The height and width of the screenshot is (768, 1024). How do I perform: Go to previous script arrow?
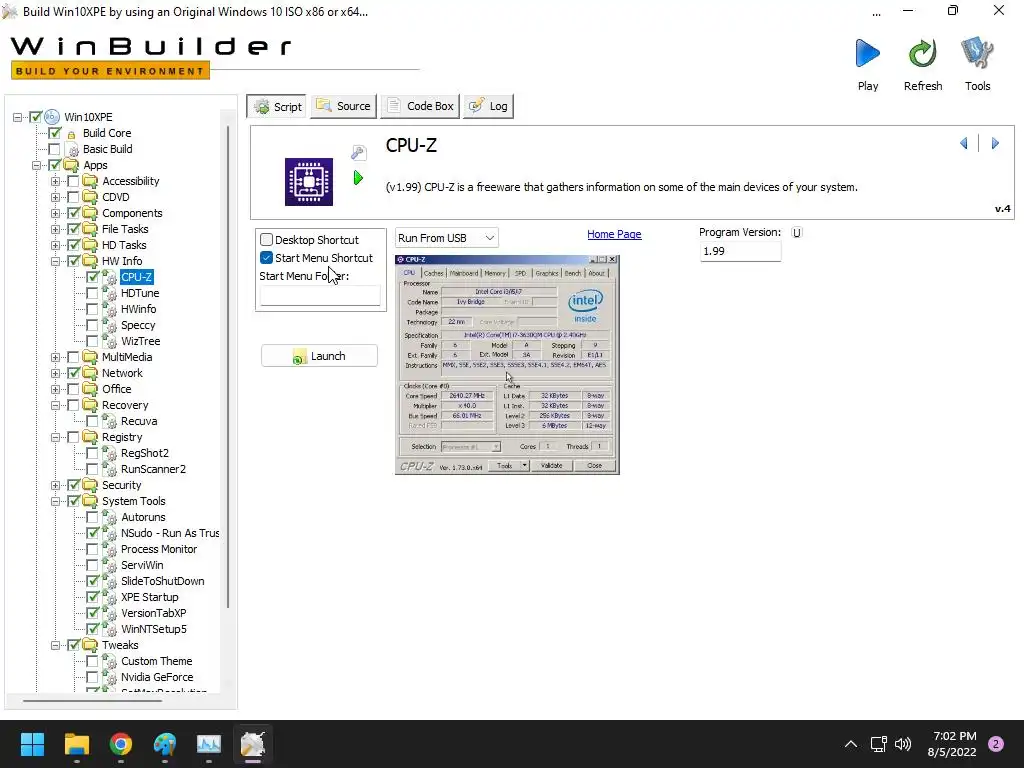click(x=964, y=143)
